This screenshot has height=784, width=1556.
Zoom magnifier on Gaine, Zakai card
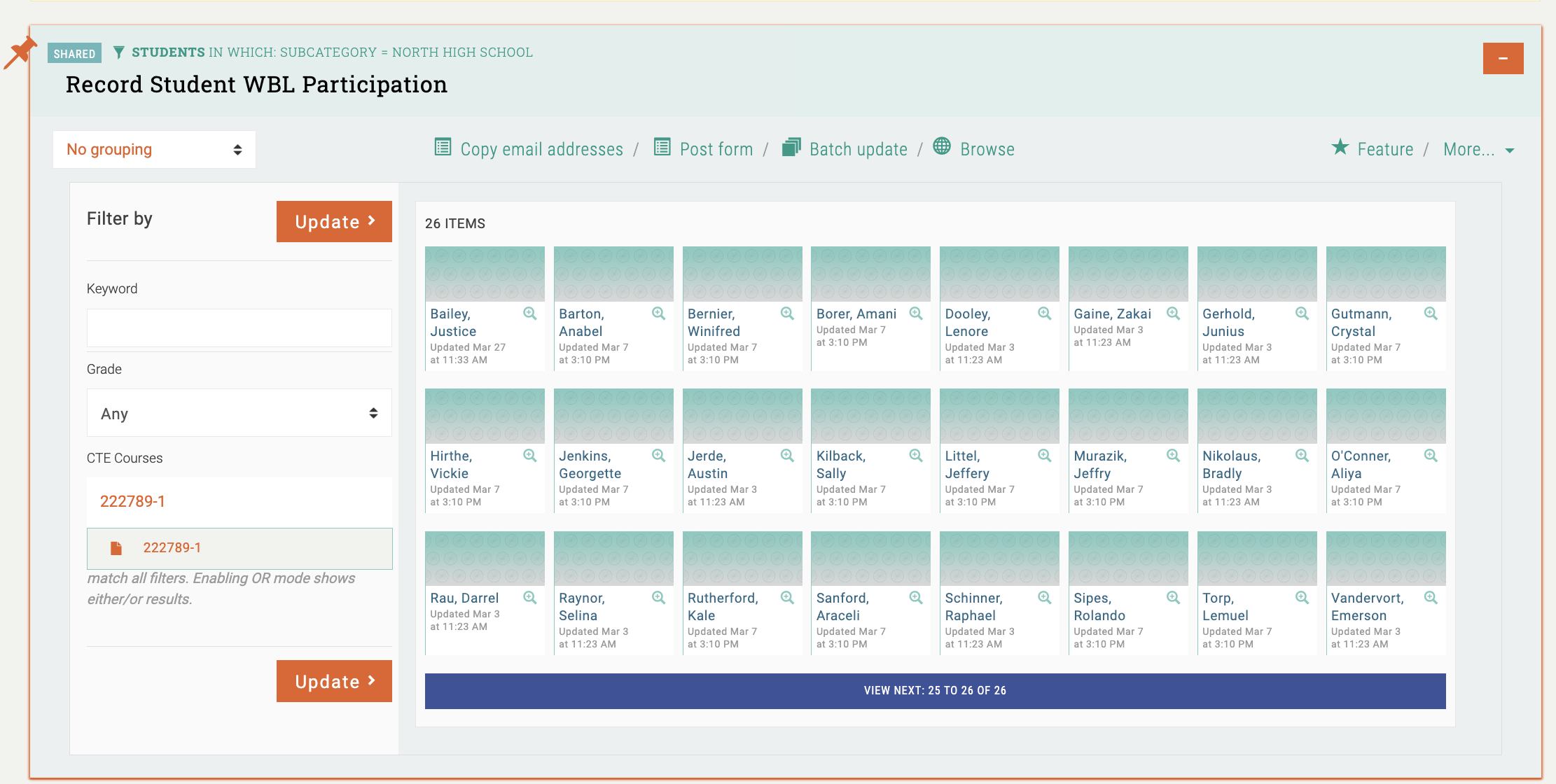coord(1174,314)
